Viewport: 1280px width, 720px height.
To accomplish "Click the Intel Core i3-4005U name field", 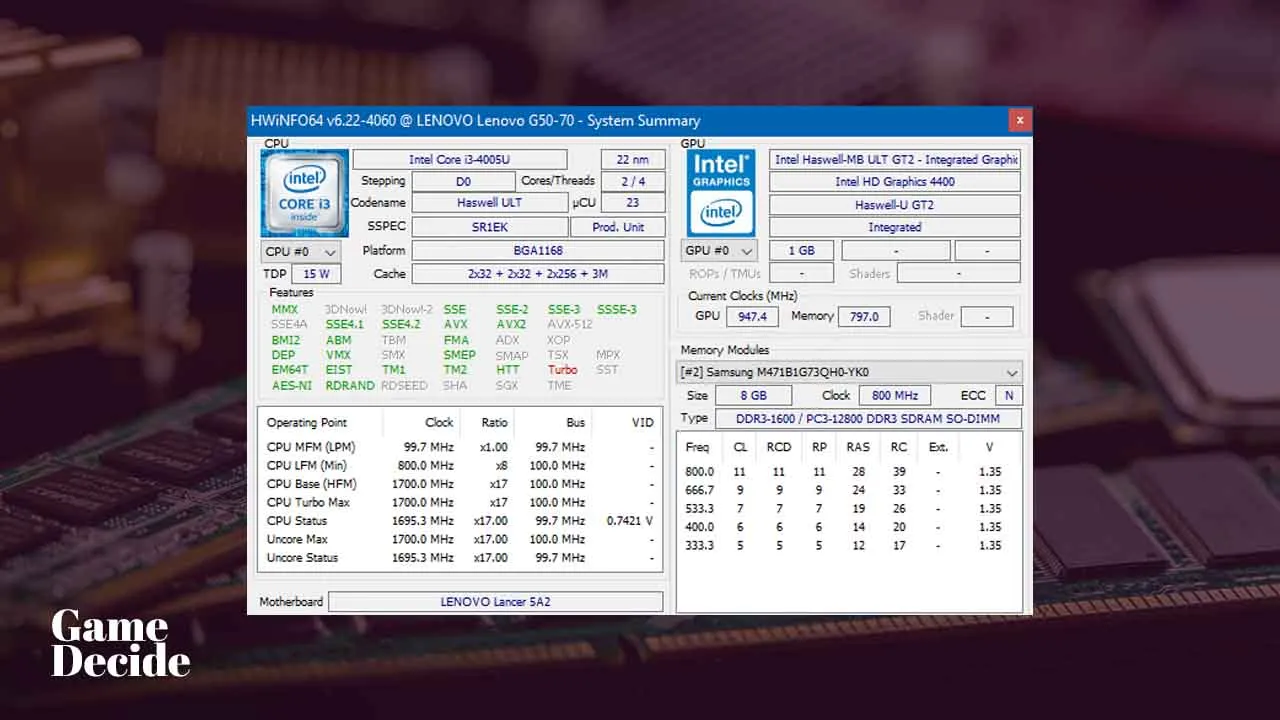I will pyautogui.click(x=460, y=160).
